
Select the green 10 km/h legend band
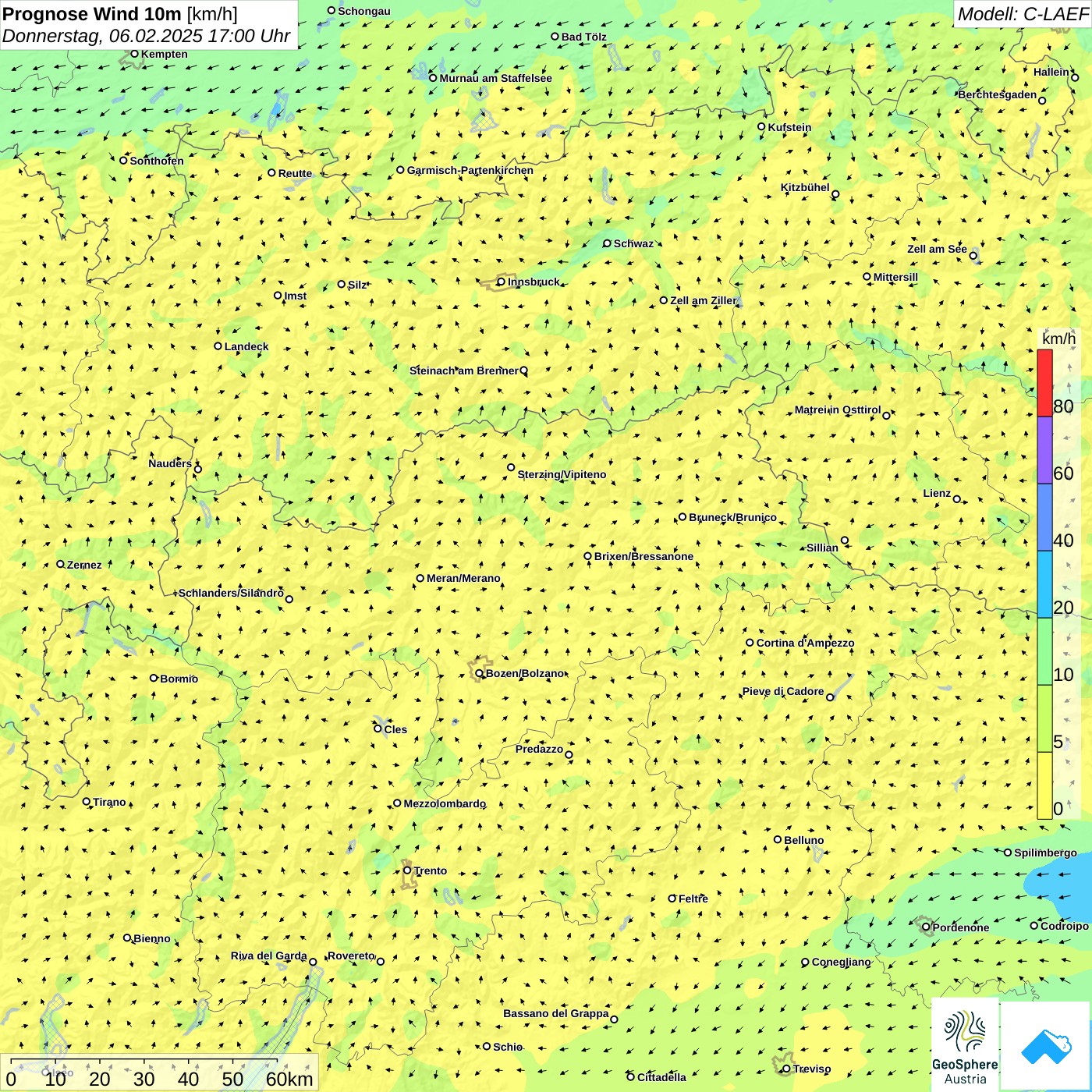point(1044,652)
